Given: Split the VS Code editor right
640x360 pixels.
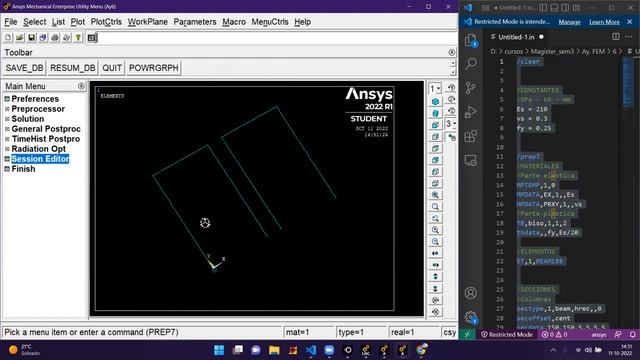Looking at the screenshot, I should [616, 37].
